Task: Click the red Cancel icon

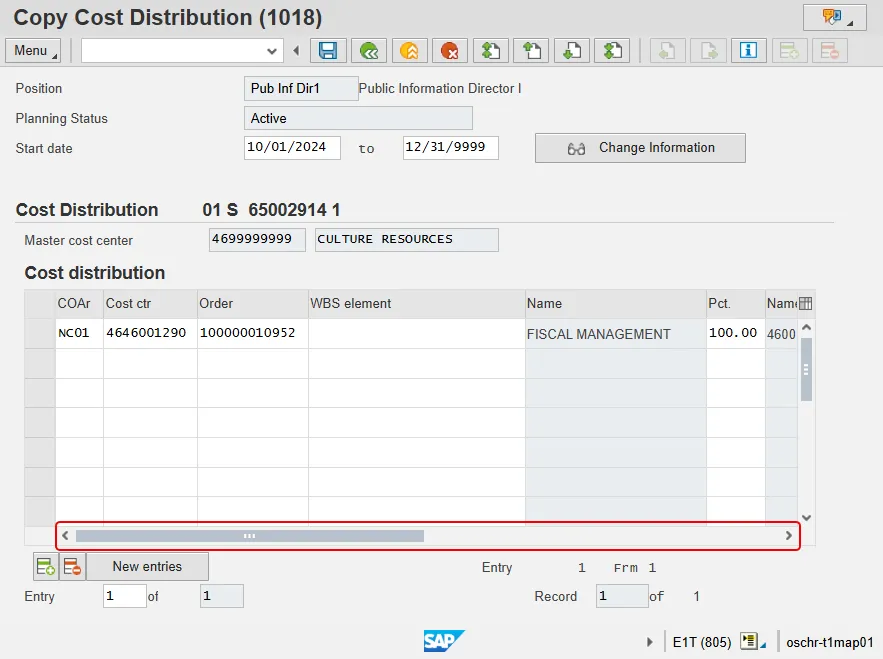Action: pyautogui.click(x=450, y=51)
